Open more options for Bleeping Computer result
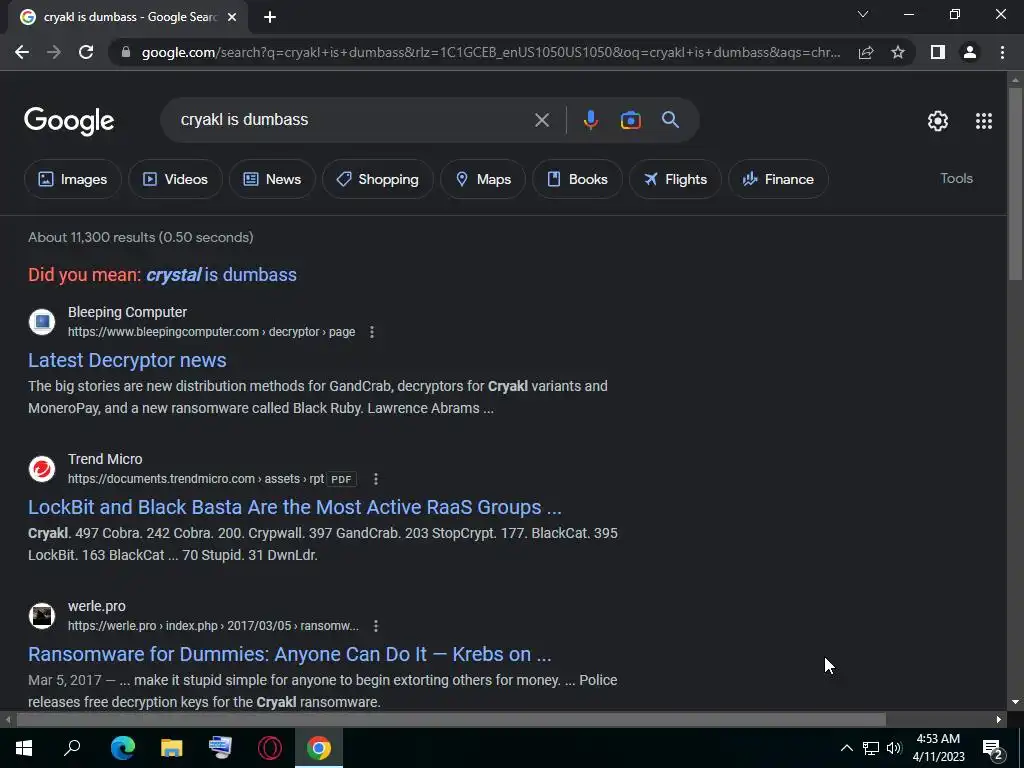 (x=372, y=332)
